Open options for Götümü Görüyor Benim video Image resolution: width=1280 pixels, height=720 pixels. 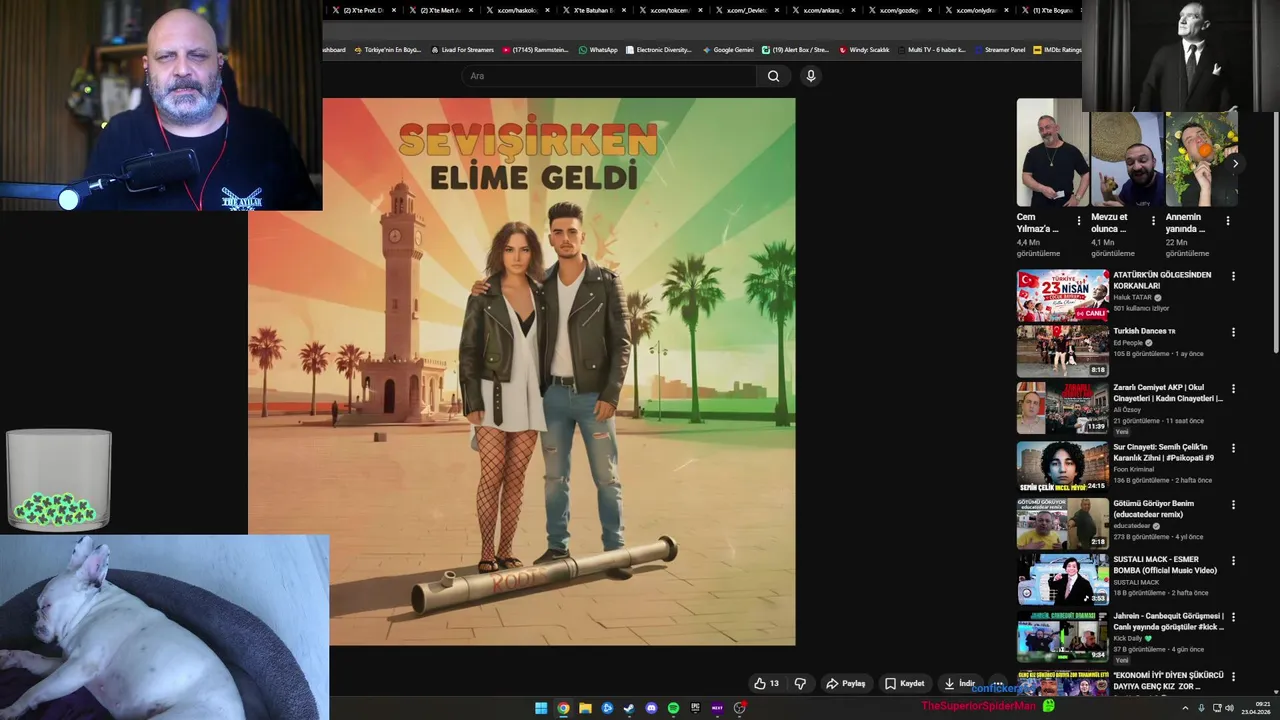(x=1233, y=505)
